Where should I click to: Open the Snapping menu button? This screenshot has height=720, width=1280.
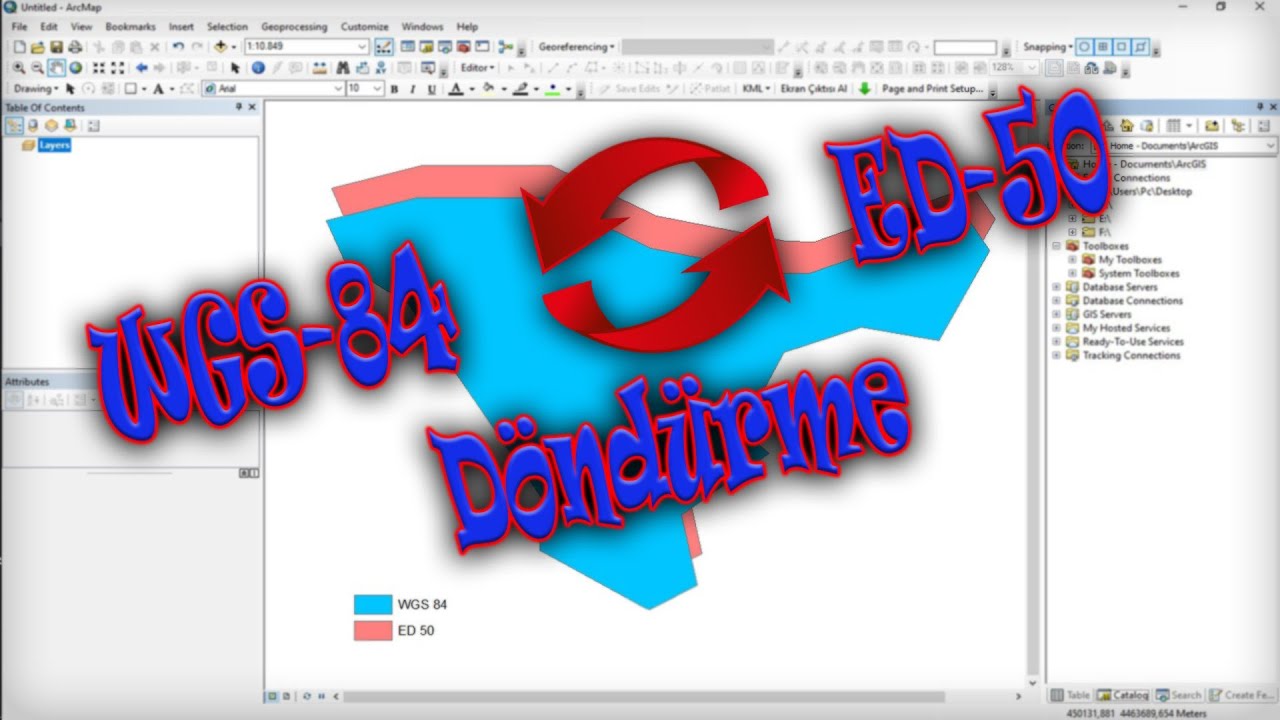(x=1047, y=47)
